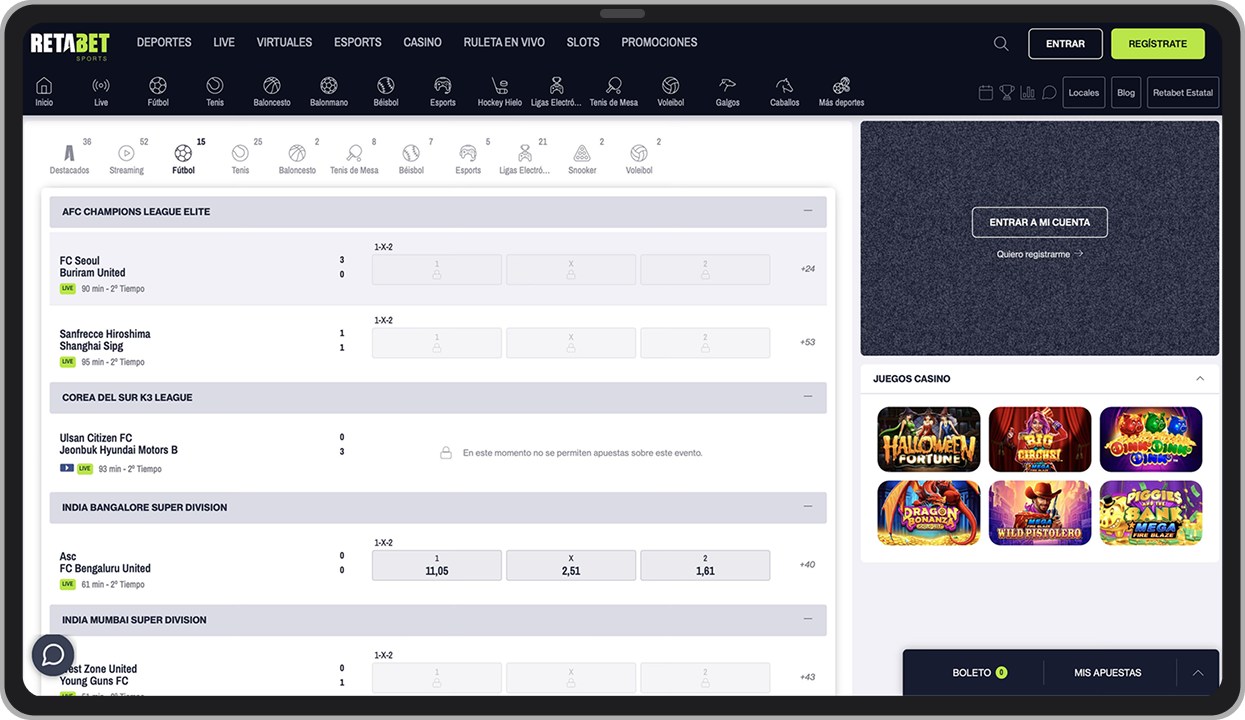Filter live events by Esports (5)

pyautogui.click(x=468, y=158)
